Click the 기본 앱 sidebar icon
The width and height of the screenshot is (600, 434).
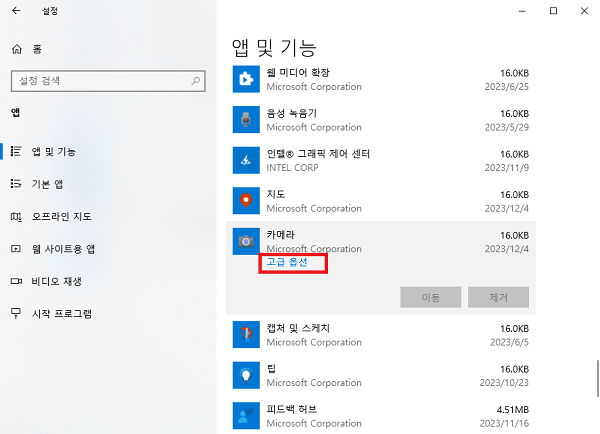click(16, 184)
